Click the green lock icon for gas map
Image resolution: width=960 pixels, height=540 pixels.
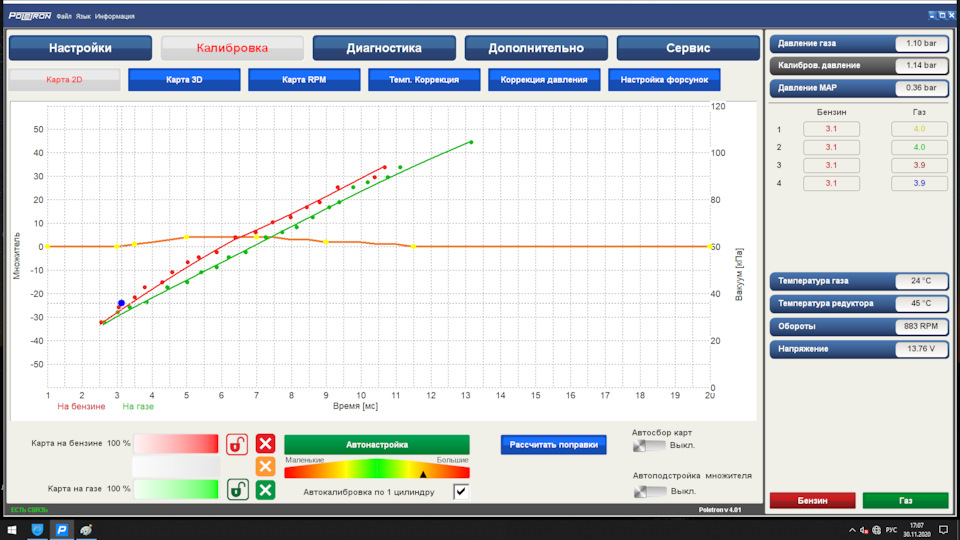click(x=237, y=489)
